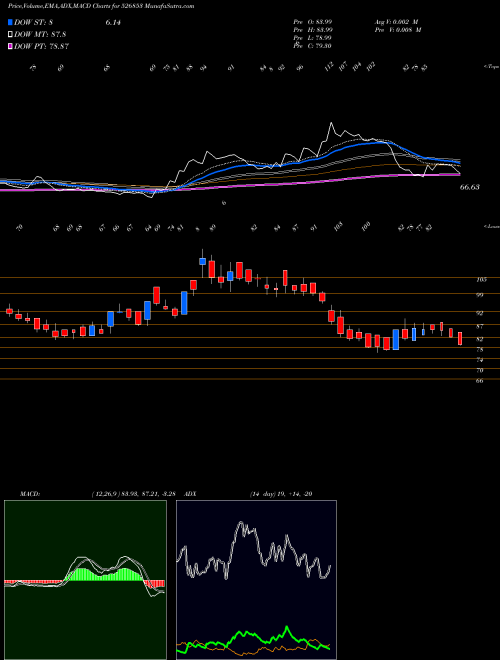
Task: Click the 'Avg V: 0.002 M' volume text
Action: [397, 22]
